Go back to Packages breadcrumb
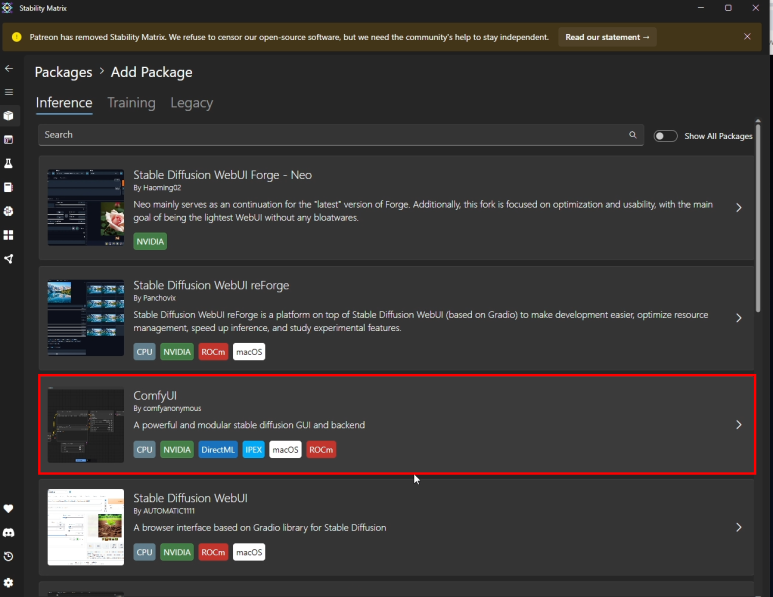The width and height of the screenshot is (773, 597). point(64,72)
